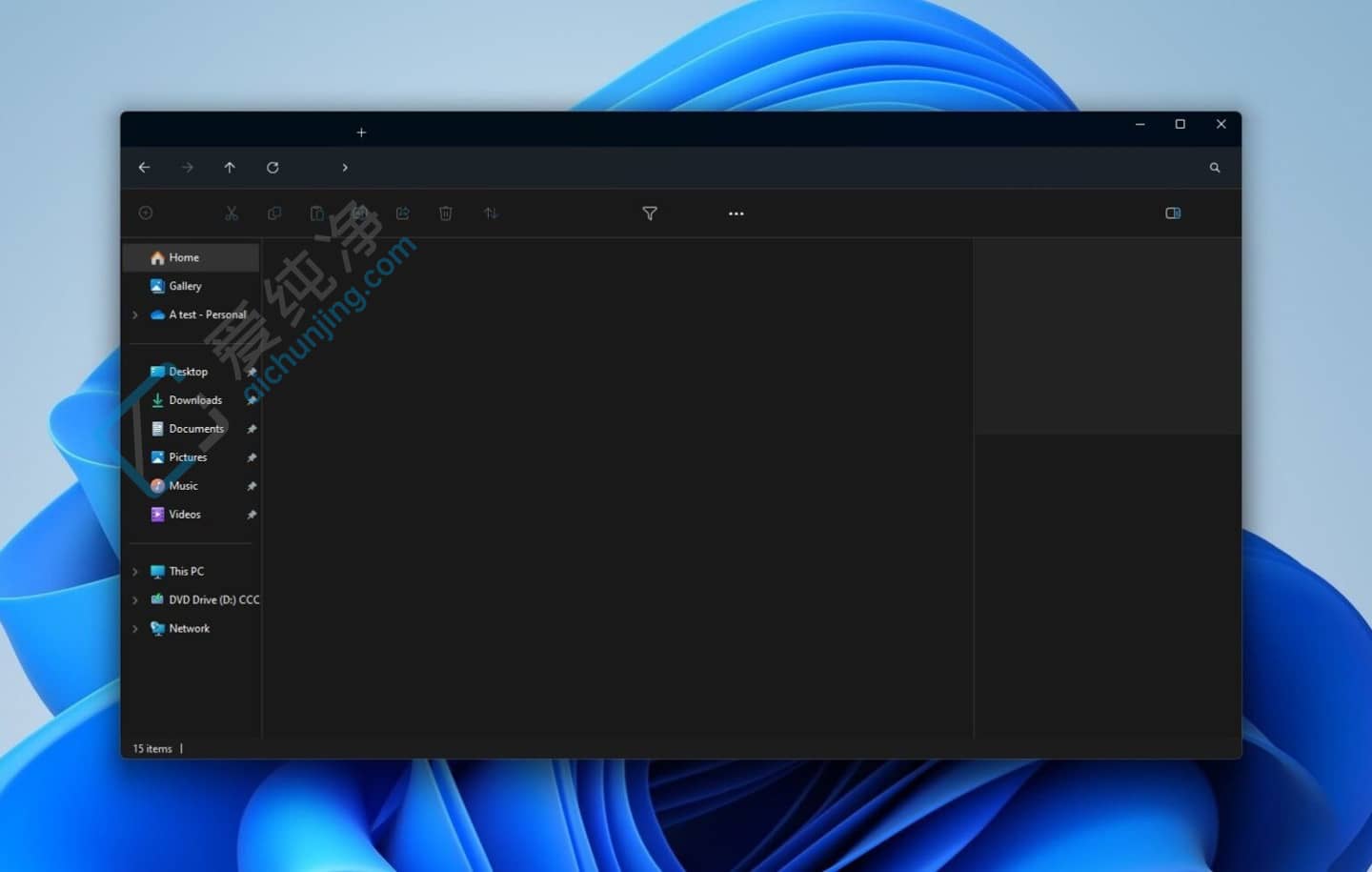Click the Delete trash icon
The width and height of the screenshot is (1372, 872).
tap(445, 213)
